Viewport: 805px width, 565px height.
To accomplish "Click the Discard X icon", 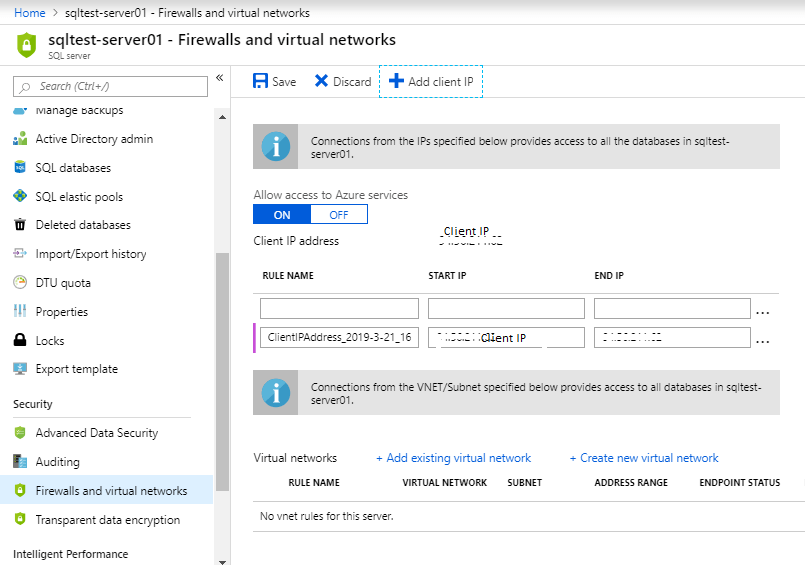I will tap(321, 81).
